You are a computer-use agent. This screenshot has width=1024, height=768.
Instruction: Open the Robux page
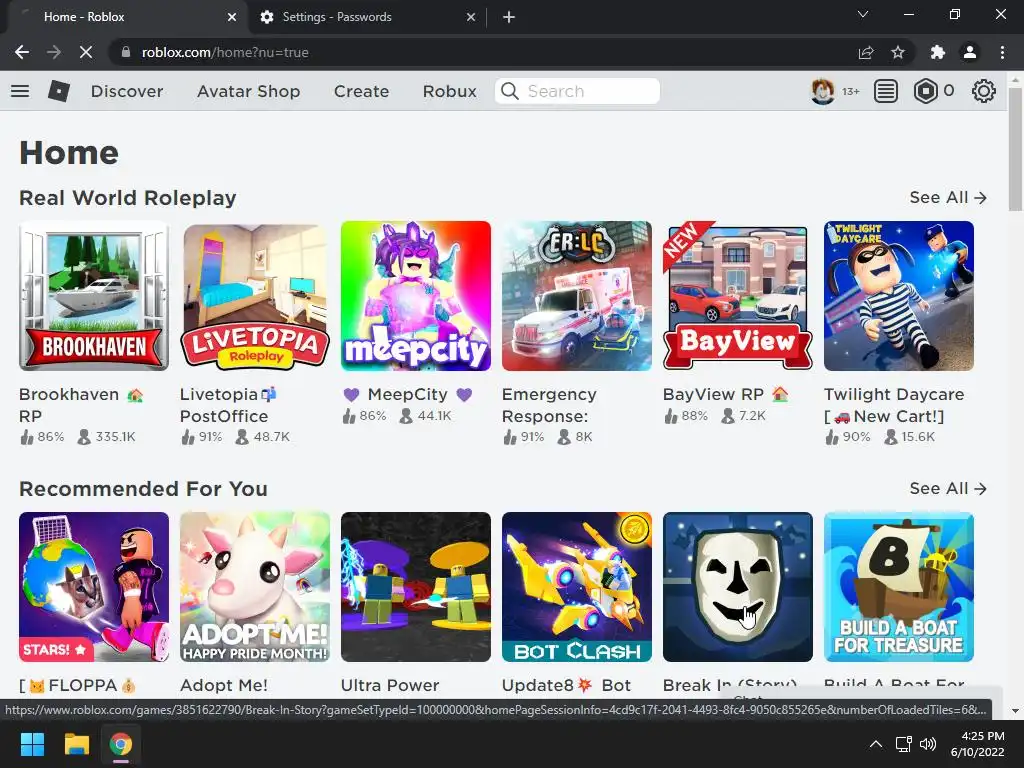coord(449,91)
